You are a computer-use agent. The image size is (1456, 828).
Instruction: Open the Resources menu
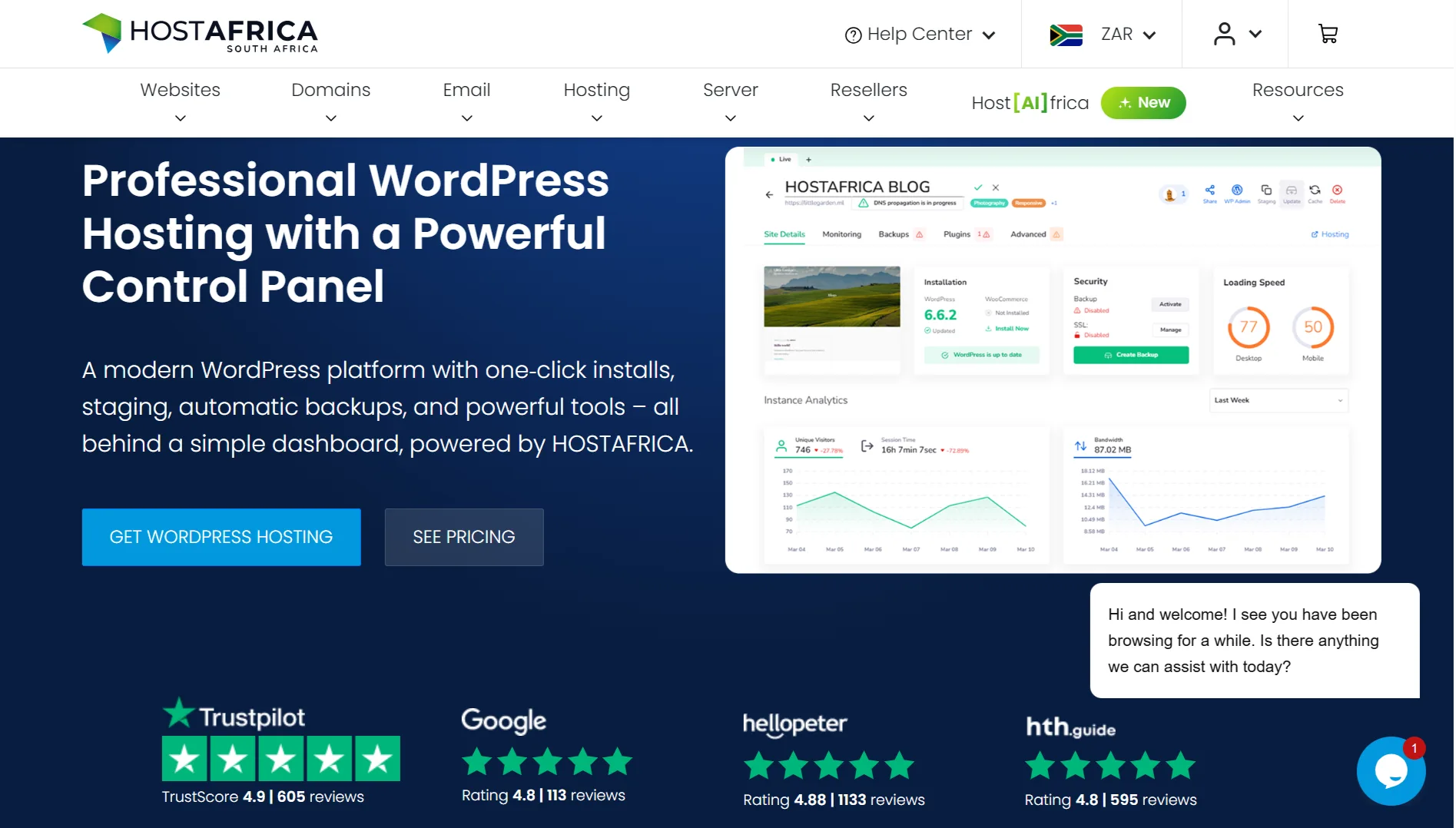click(1298, 90)
